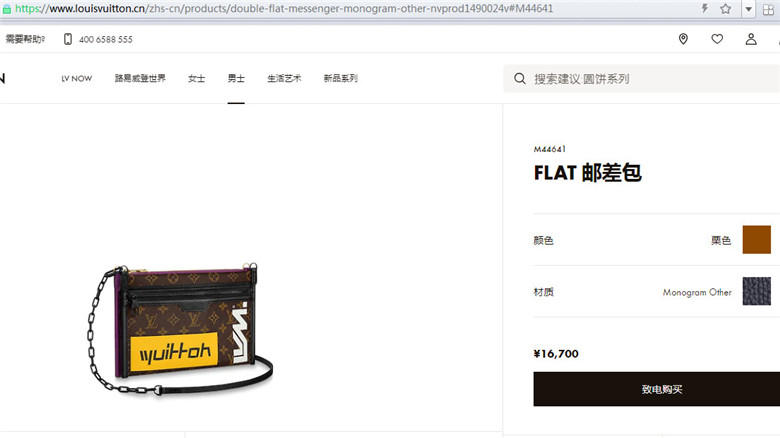Screen dimensions: 780x438
Task: Select the chestnut brown color swatch
Action: click(x=757, y=239)
